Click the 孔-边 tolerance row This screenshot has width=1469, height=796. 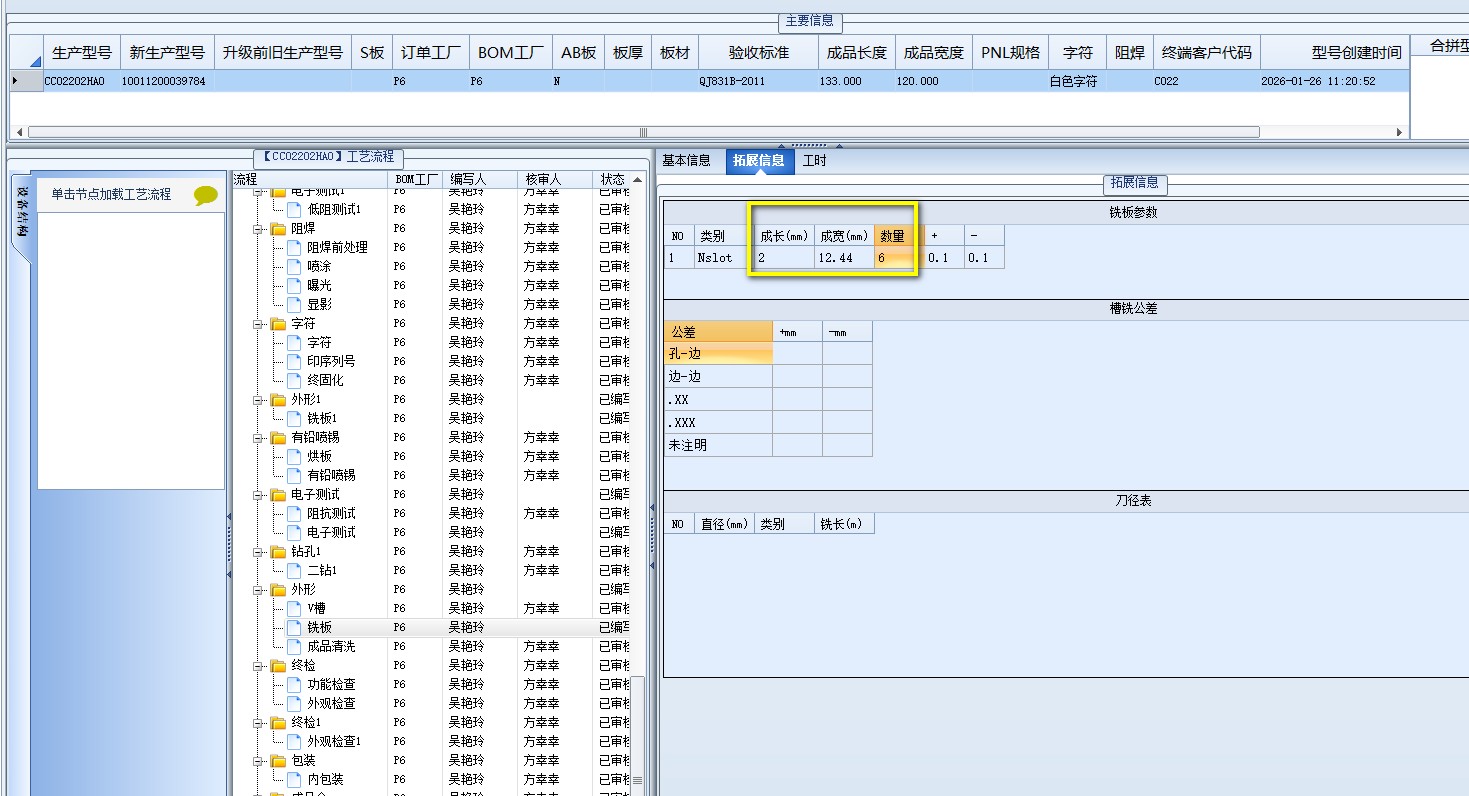pos(718,354)
